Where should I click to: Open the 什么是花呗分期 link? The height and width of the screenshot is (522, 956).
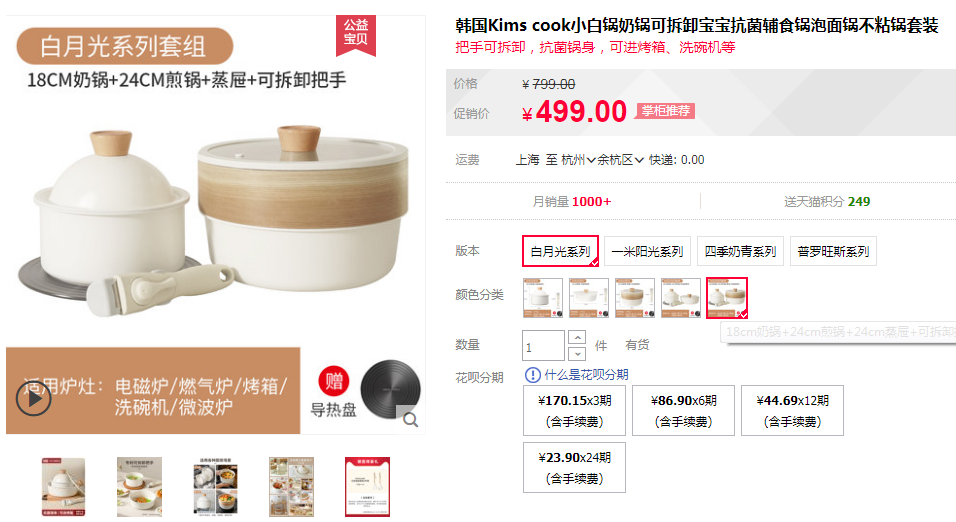pyautogui.click(x=586, y=374)
